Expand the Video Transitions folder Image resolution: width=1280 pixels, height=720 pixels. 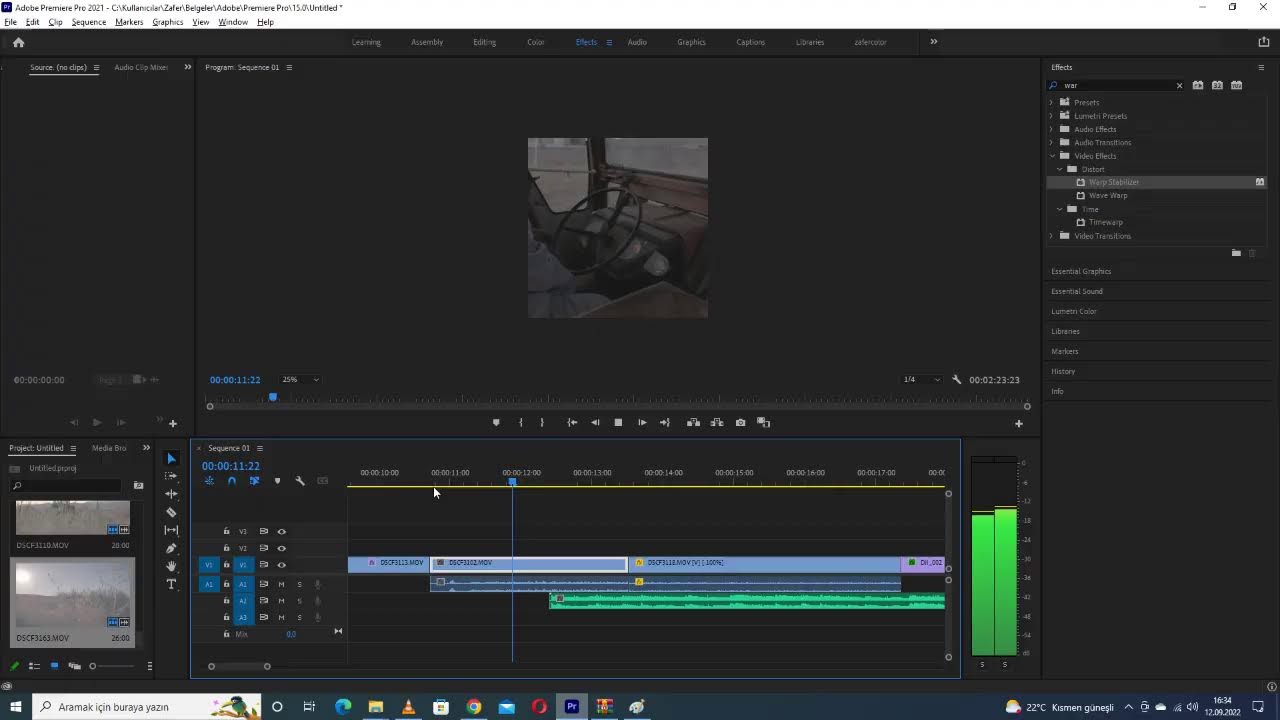point(1052,236)
